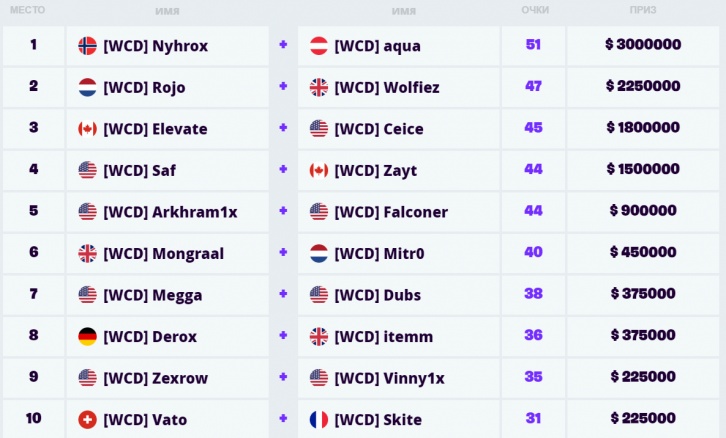726x438 pixels.
Task: Click the 51 points value
Action: pos(533,44)
